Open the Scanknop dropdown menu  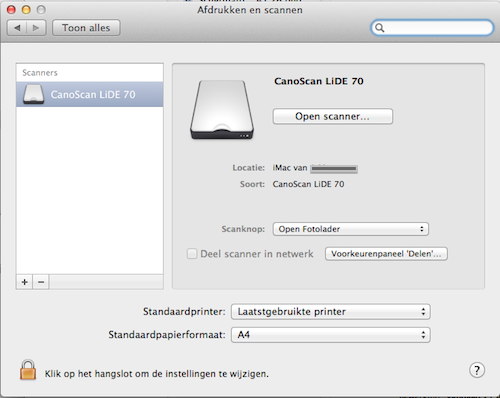tap(351, 229)
